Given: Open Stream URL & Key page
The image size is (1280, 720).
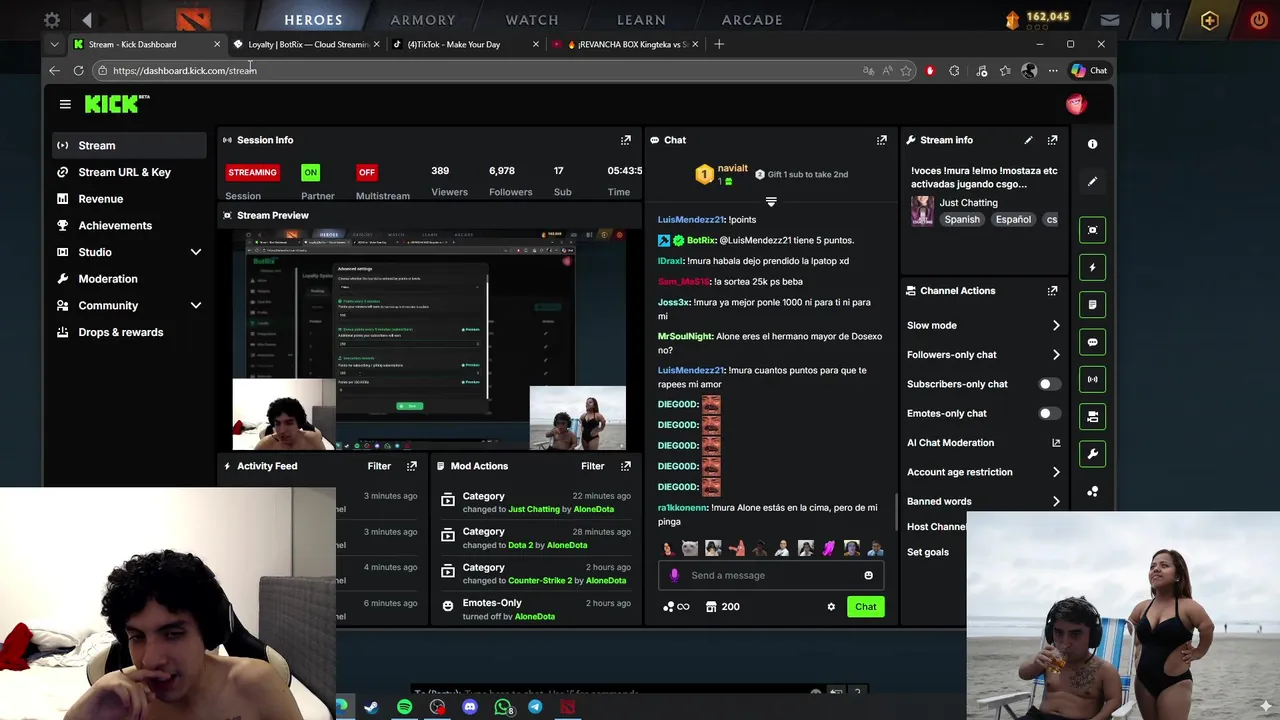Looking at the screenshot, I should click(x=128, y=172).
